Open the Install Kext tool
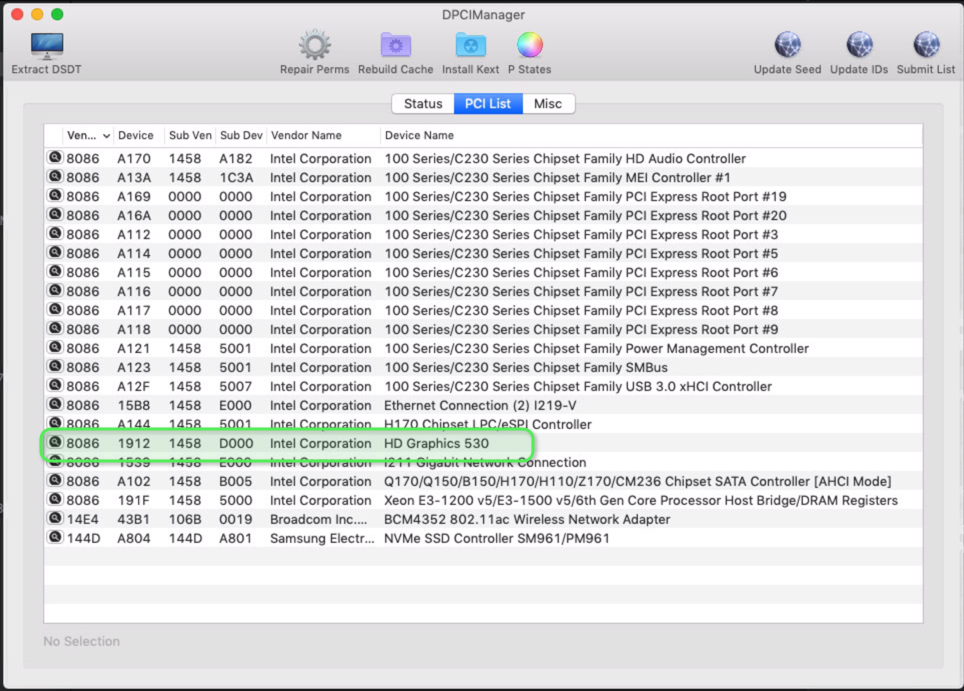The height and width of the screenshot is (691, 964). [470, 46]
